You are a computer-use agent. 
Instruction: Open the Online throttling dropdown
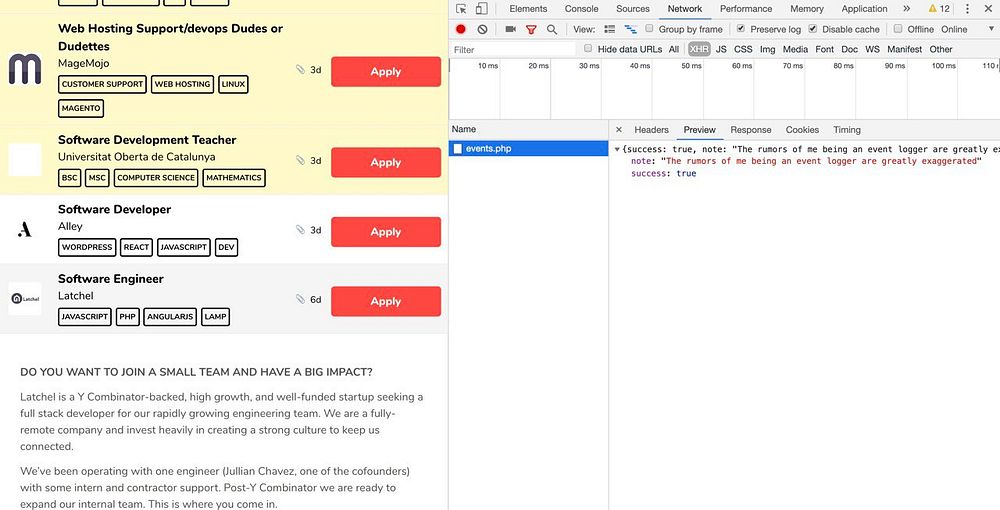click(x=967, y=29)
